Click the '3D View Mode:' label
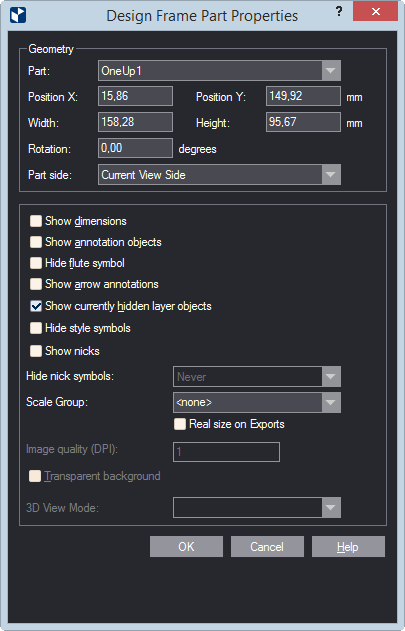This screenshot has height=631, width=405. coord(62,508)
